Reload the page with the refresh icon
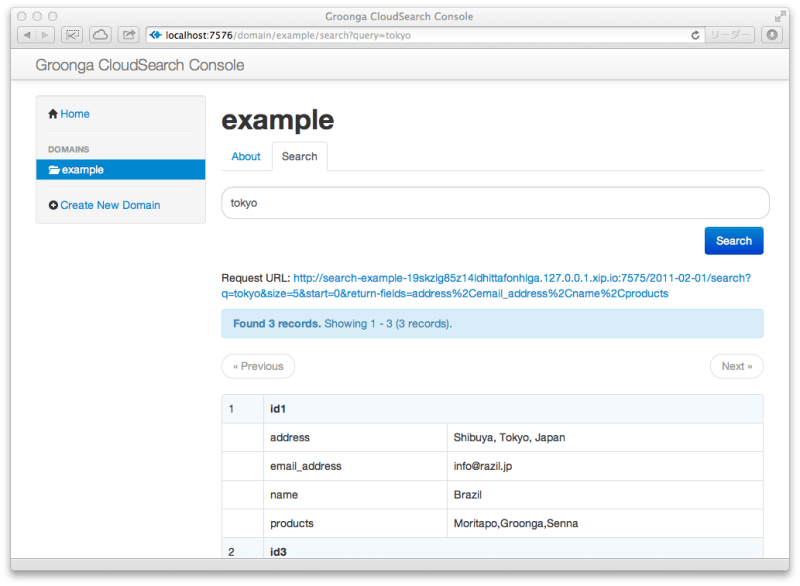 coord(695,34)
